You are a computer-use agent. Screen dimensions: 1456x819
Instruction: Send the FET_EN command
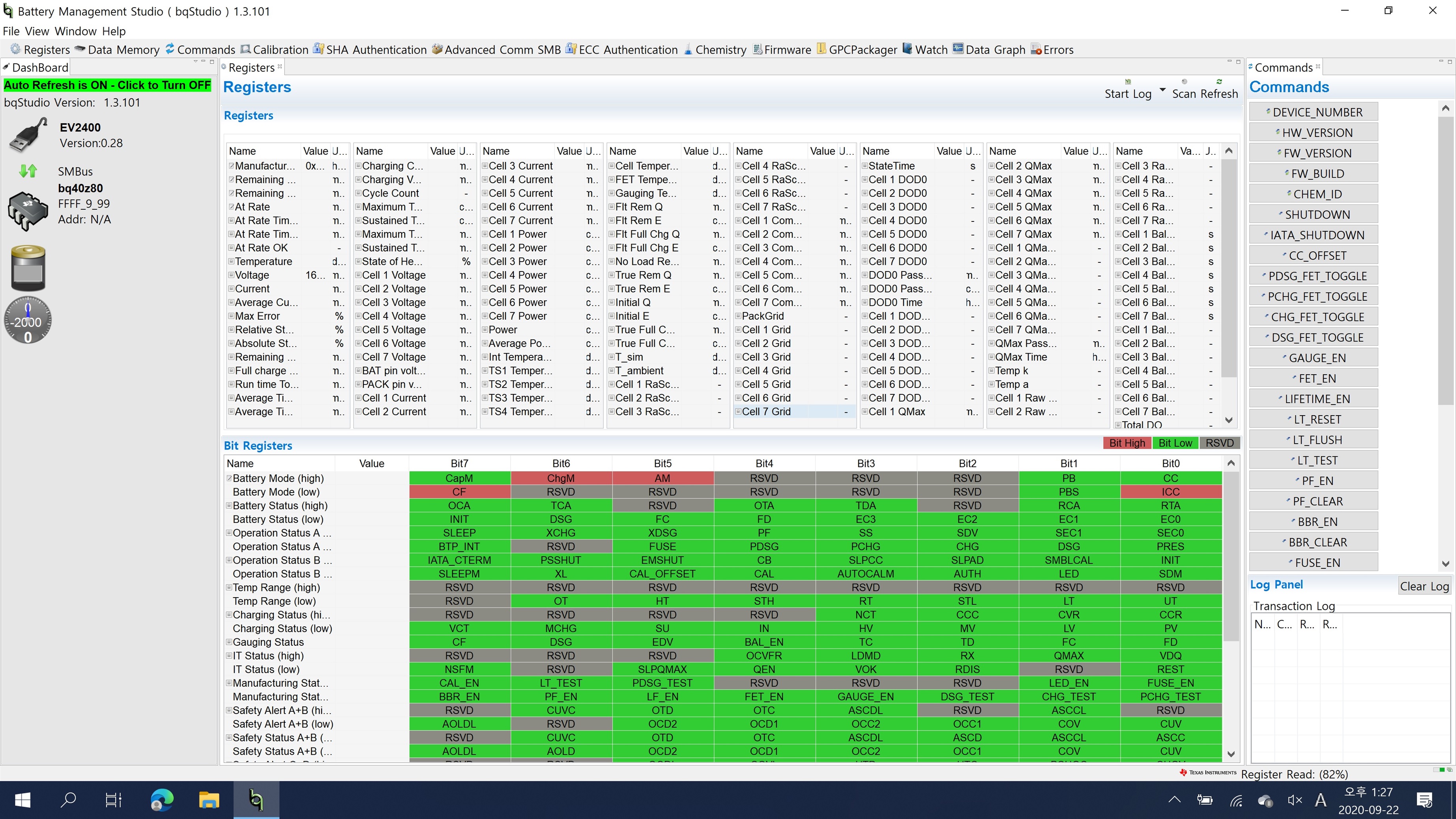(x=1313, y=378)
